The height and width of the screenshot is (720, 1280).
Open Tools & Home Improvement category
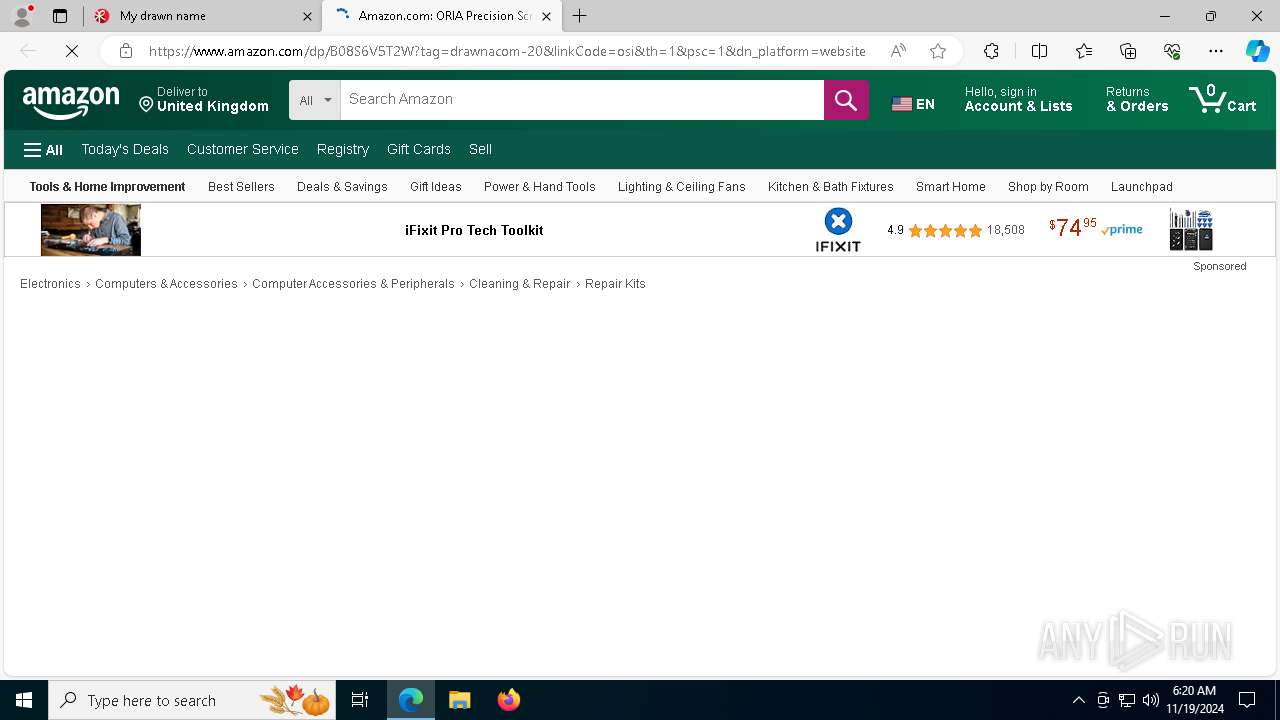(107, 187)
